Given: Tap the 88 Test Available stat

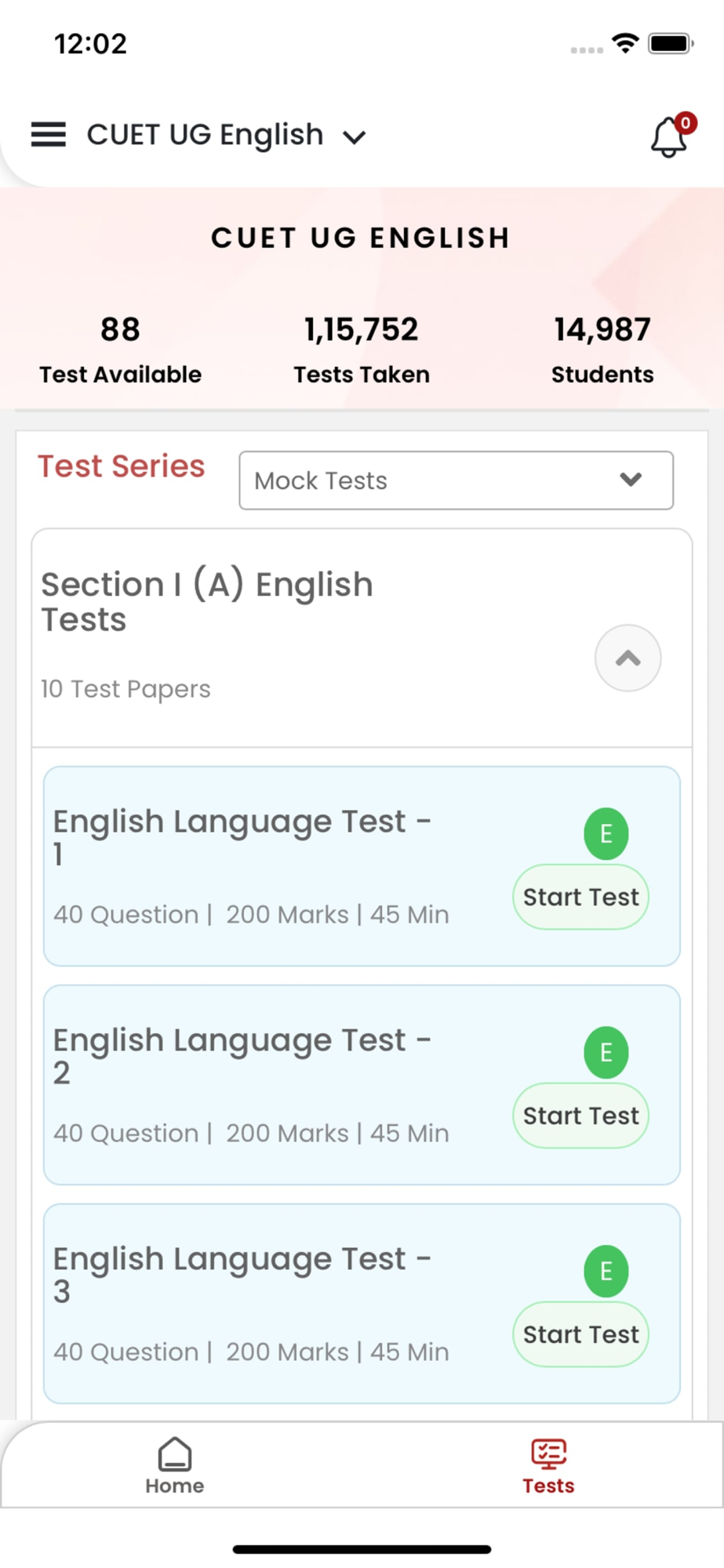Looking at the screenshot, I should (120, 350).
